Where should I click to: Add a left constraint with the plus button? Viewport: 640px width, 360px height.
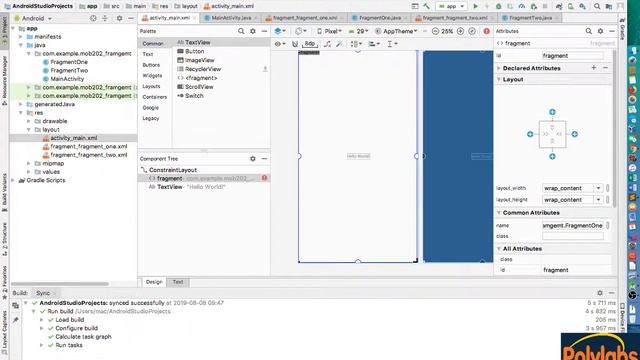[530, 134]
